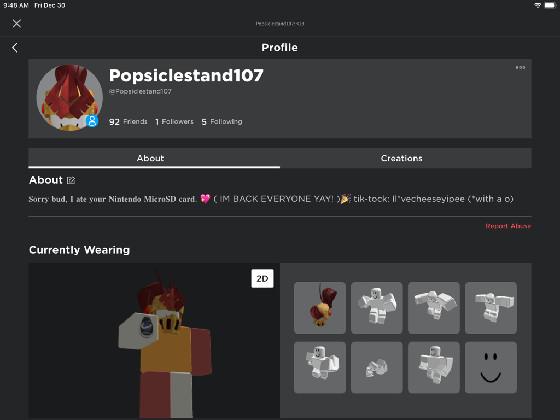Open the small crouching animation item thumbnail
The height and width of the screenshot is (420, 560).
pos(377,368)
